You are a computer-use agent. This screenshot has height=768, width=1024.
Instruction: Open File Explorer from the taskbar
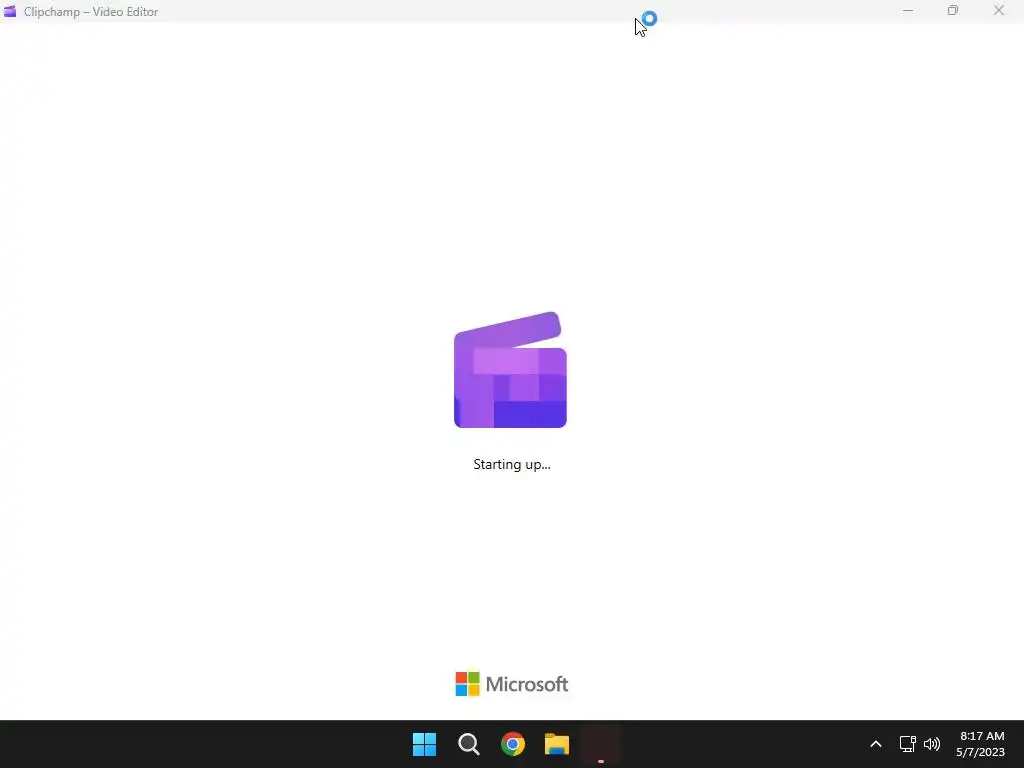tap(557, 744)
